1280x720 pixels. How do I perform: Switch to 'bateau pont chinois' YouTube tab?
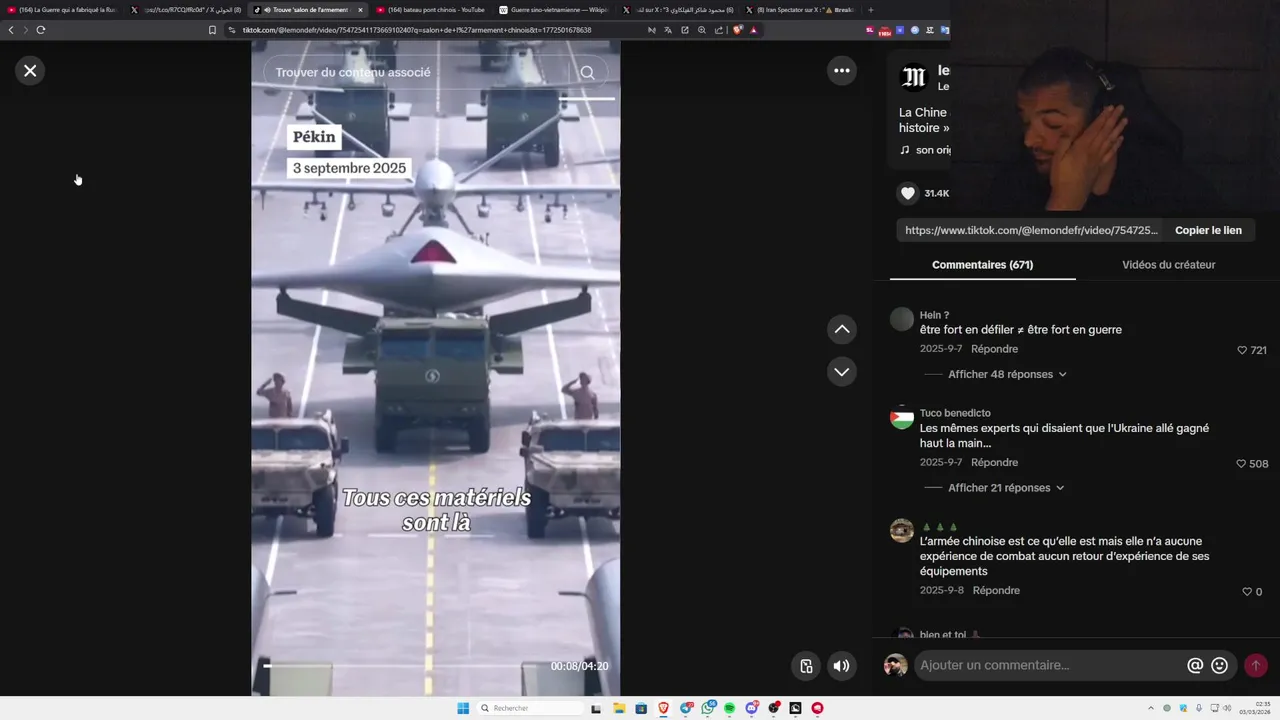[431, 10]
